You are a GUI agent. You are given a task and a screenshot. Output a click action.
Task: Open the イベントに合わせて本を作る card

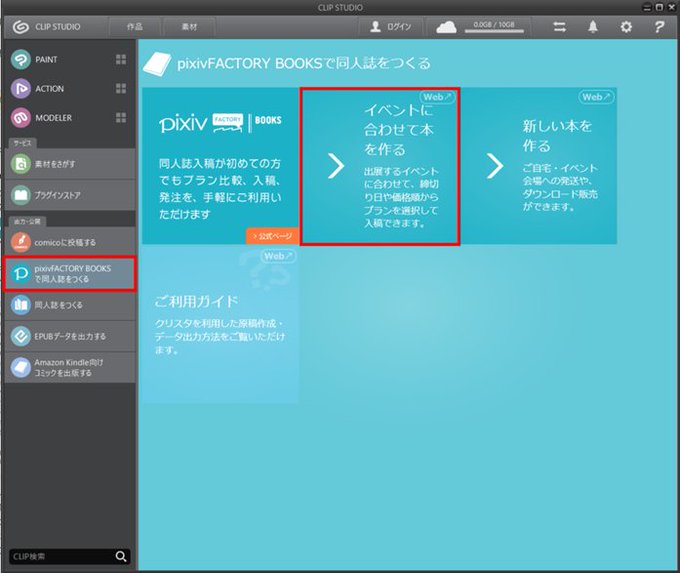point(380,166)
